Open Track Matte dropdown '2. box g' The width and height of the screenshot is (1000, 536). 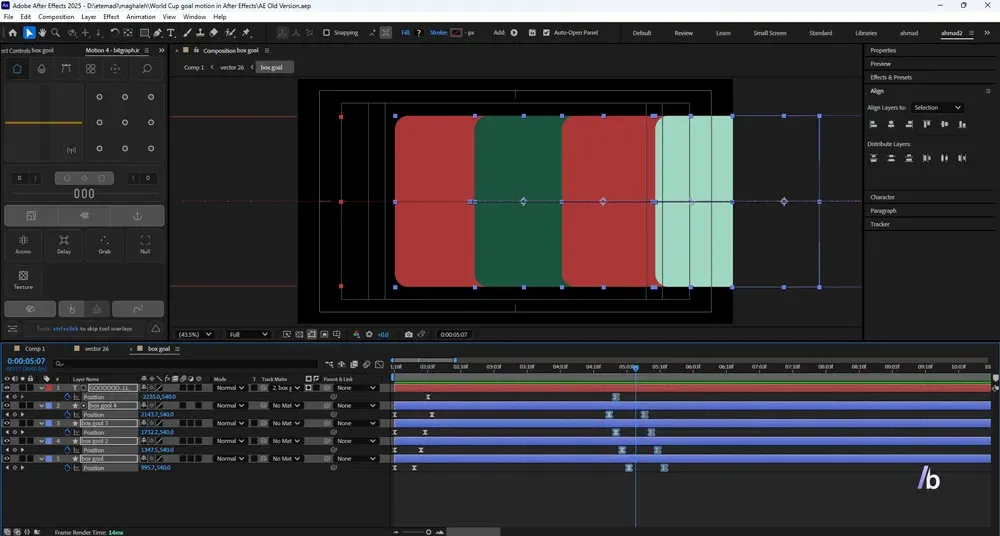[x=286, y=387]
